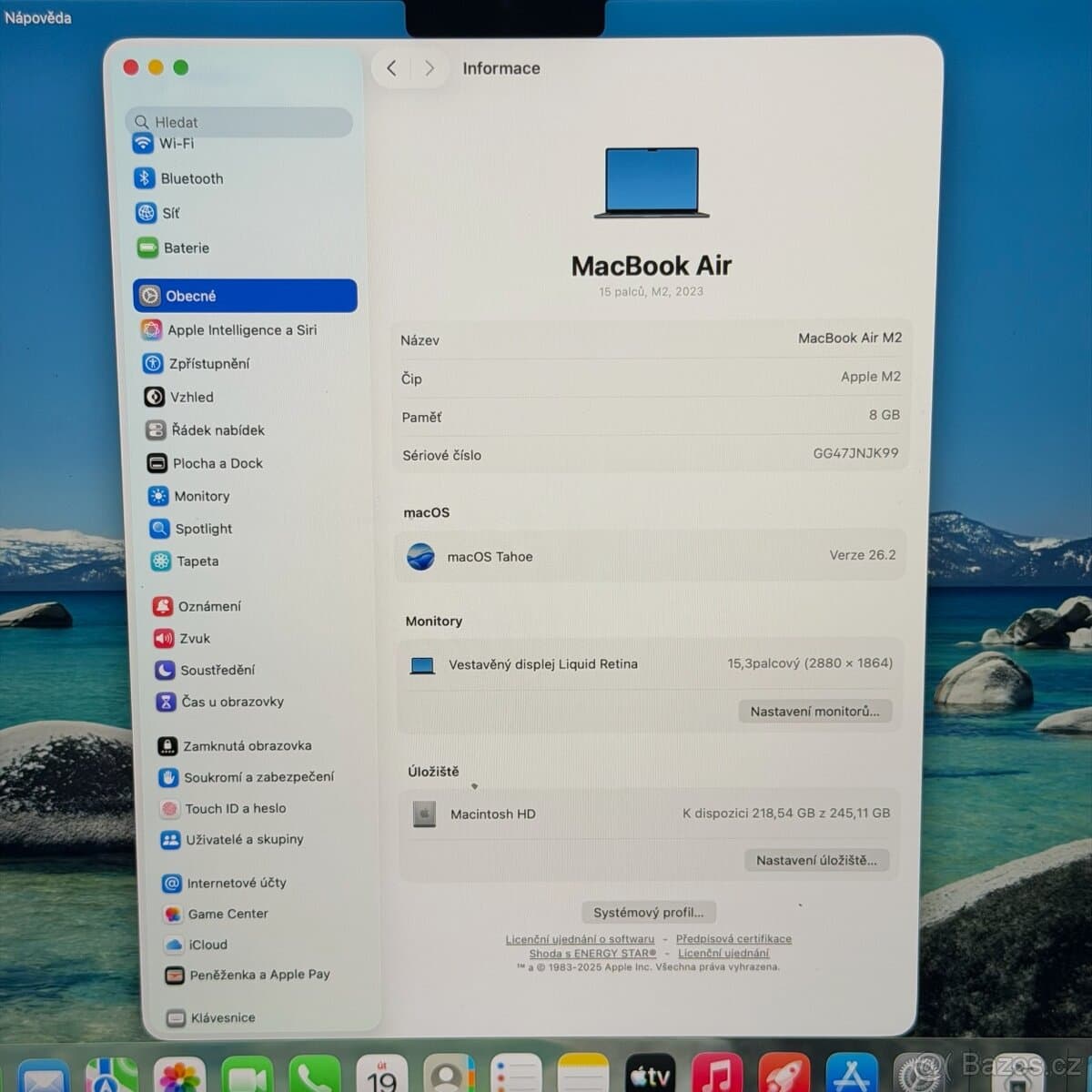Click the Nastavení úložiště... button
This screenshot has height=1092, width=1092.
(x=816, y=860)
